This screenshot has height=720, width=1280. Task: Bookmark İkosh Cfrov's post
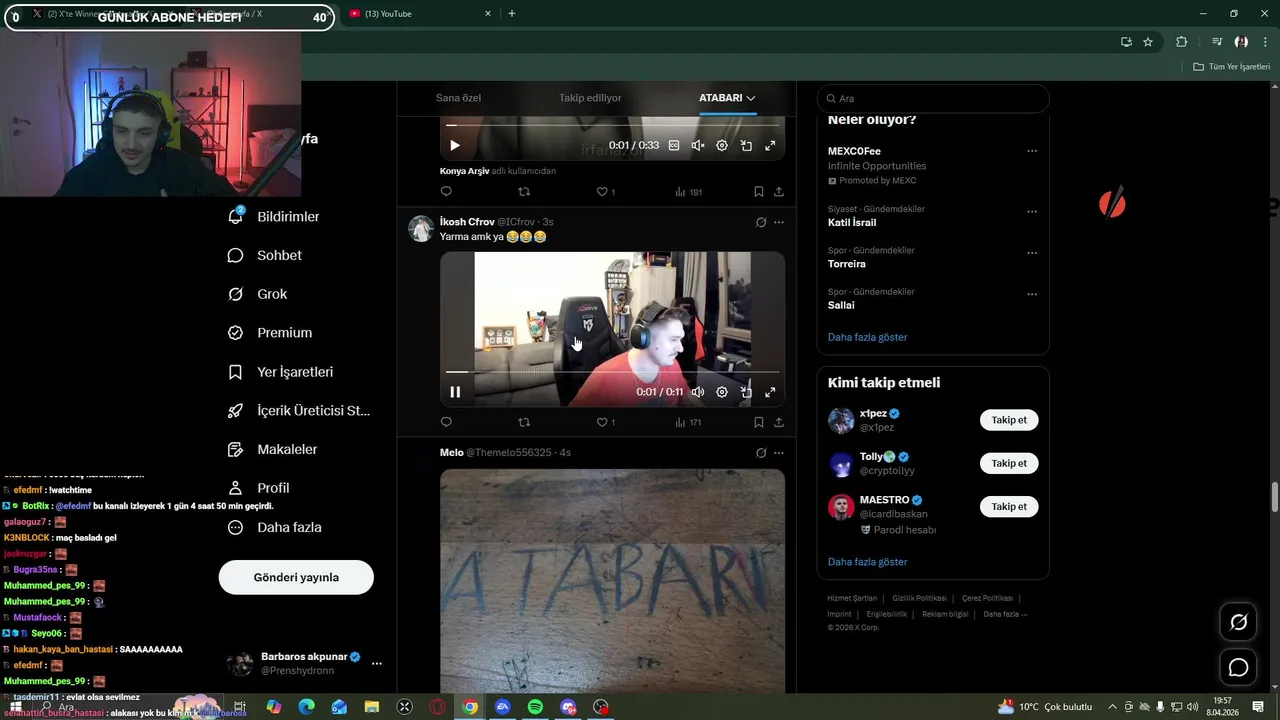(759, 422)
